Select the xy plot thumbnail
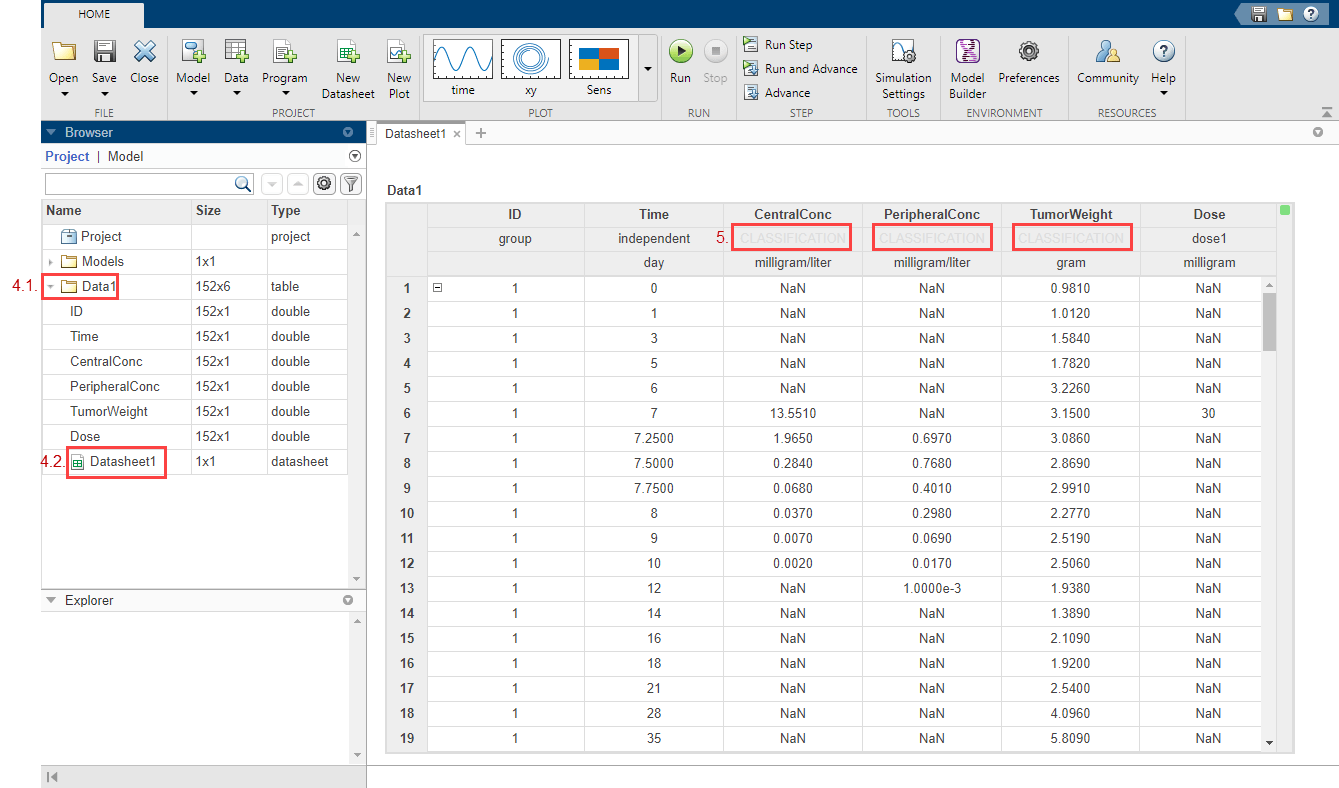The width and height of the screenshot is (1339, 788). pos(531,62)
